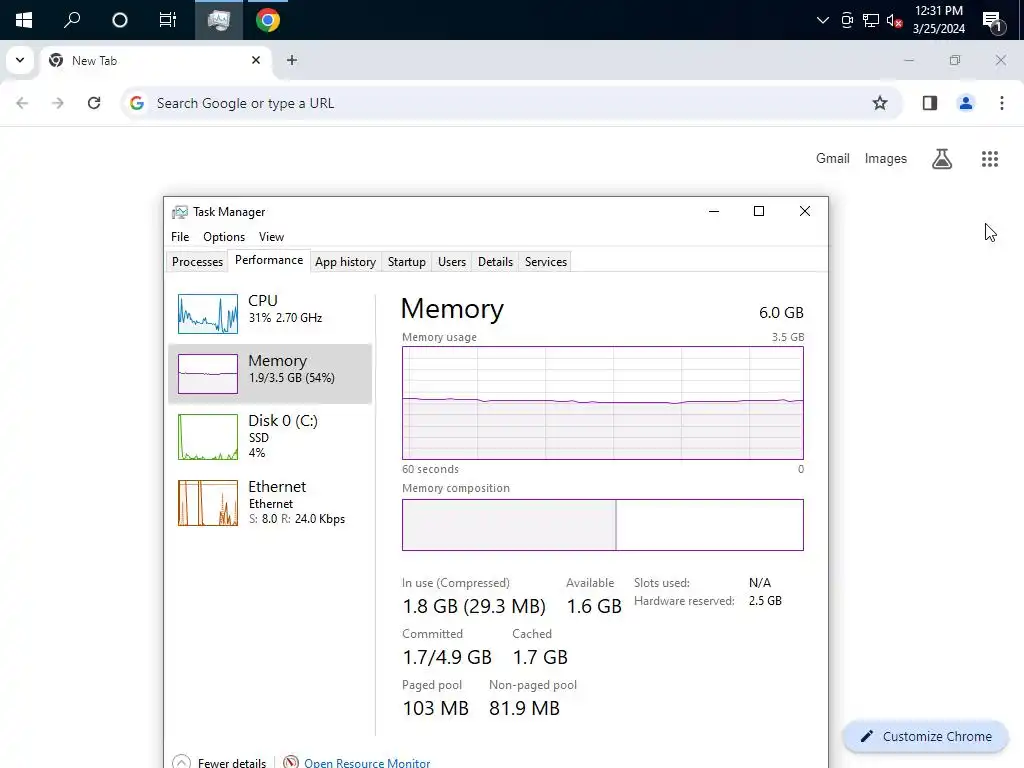This screenshot has width=1024, height=768.
Task: Click the Chrome profile avatar icon
Action: pos(966,103)
